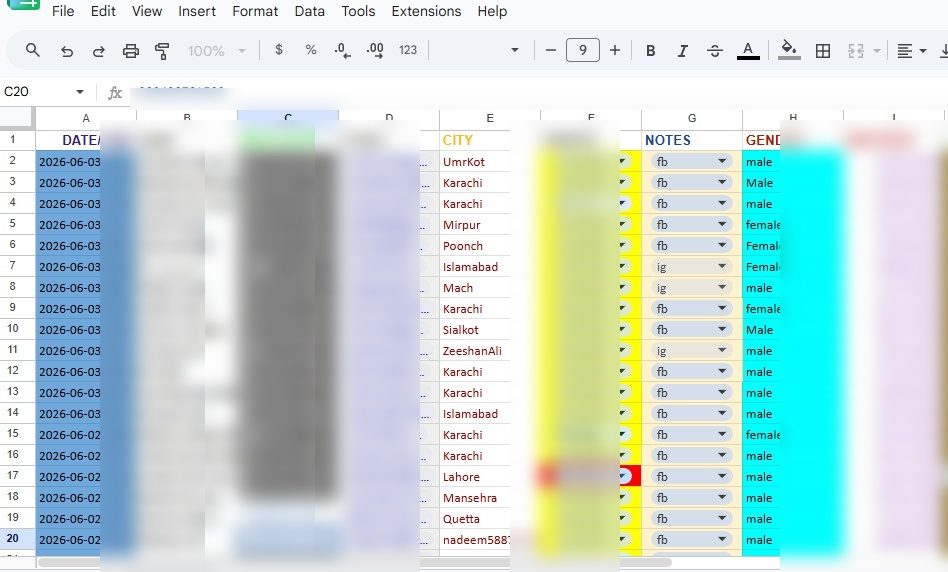The width and height of the screenshot is (948, 572).
Task: Click the select-all corner box
Action: coord(17,118)
